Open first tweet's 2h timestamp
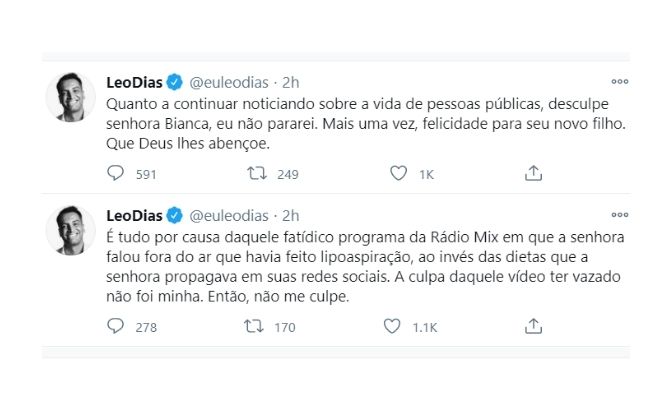 pos(289,81)
